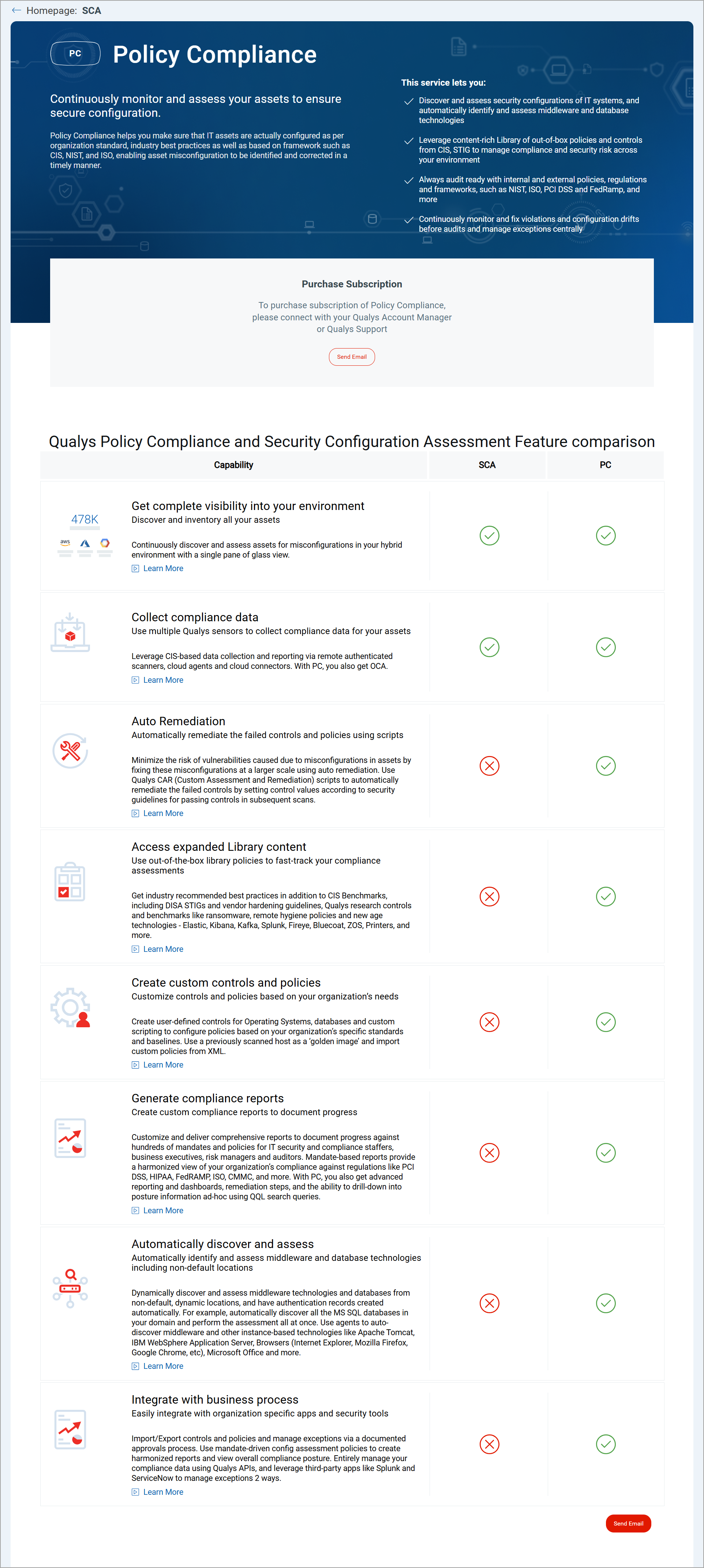Click the Generate compliance reports chart icon
The image size is (704, 1568).
coord(70,1138)
